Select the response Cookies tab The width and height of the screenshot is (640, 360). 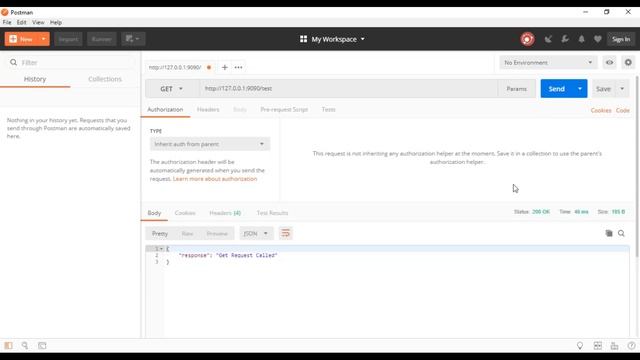pyautogui.click(x=185, y=213)
